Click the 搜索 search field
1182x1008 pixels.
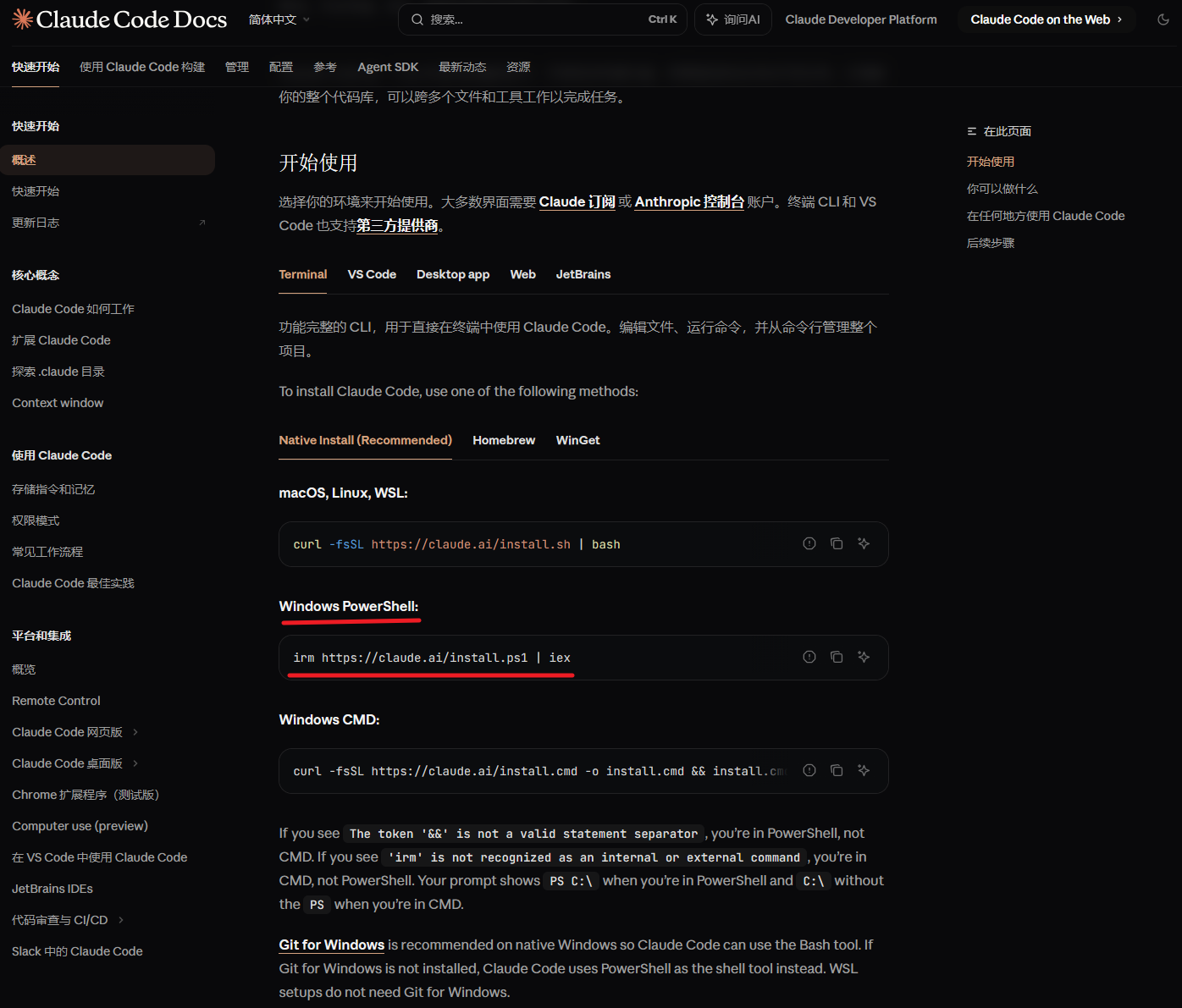point(543,19)
